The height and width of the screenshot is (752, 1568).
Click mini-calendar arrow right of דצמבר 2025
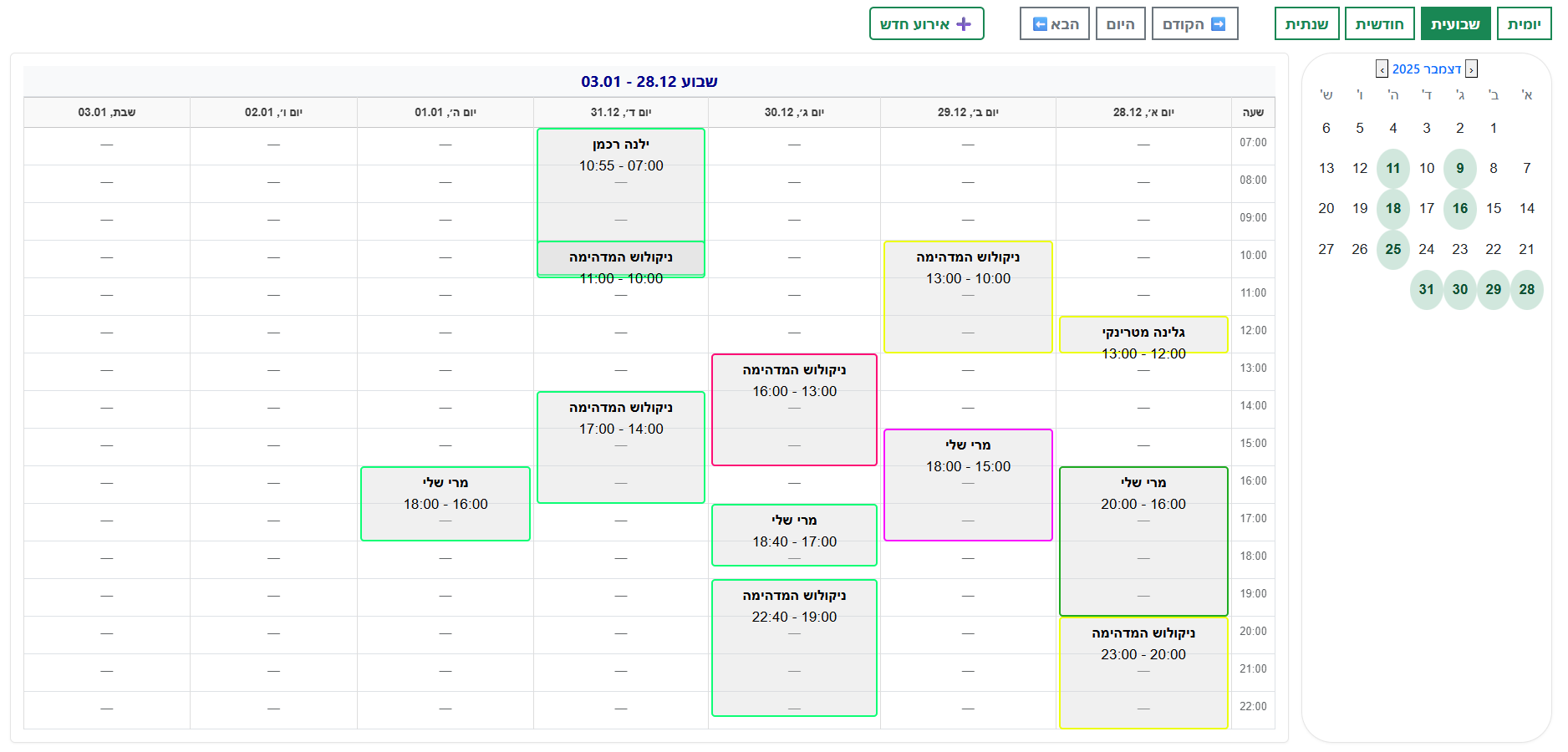(x=1471, y=69)
